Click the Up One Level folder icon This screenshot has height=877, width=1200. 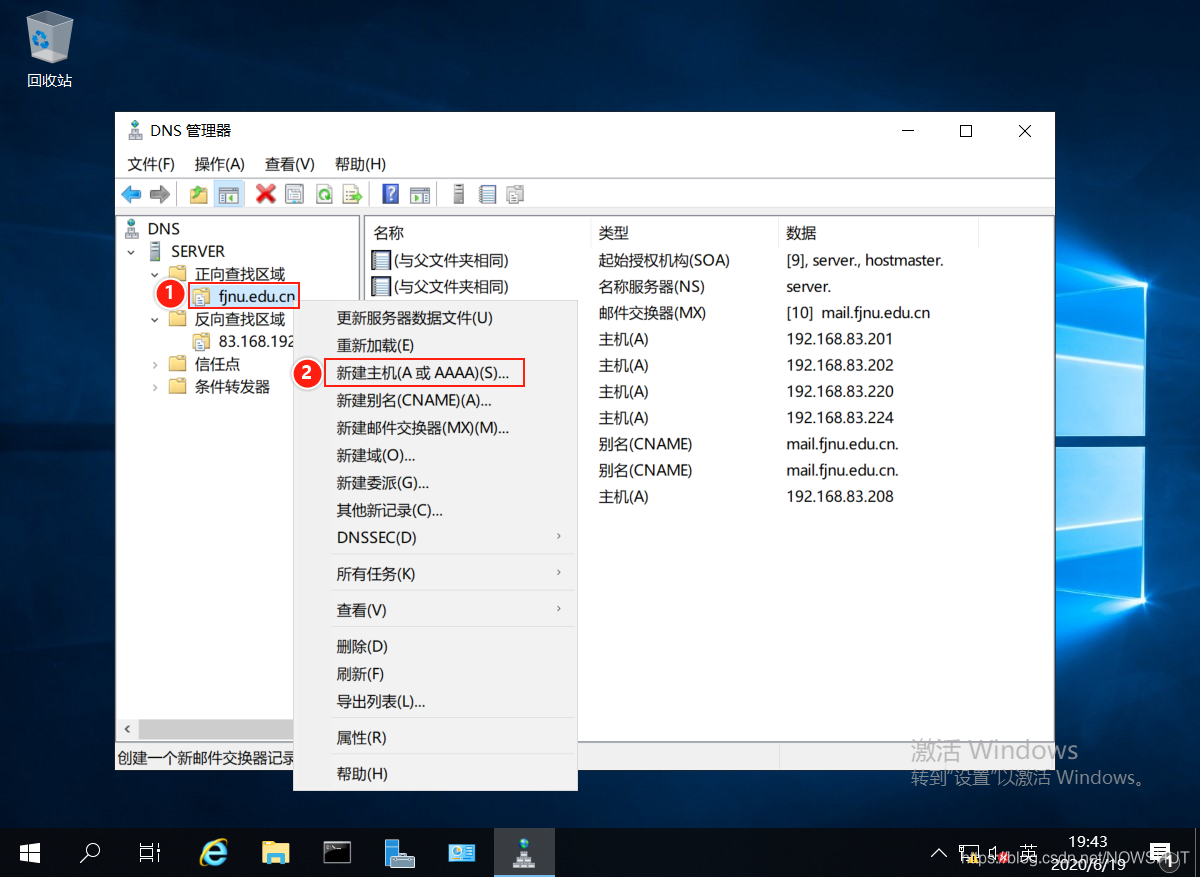tap(199, 194)
